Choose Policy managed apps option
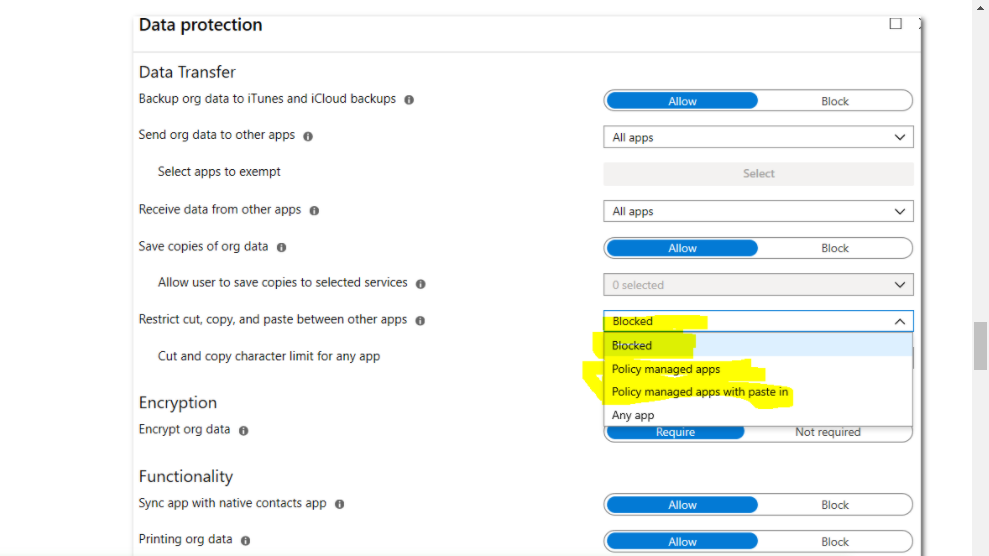This screenshot has height=556, width=989. coord(758,369)
